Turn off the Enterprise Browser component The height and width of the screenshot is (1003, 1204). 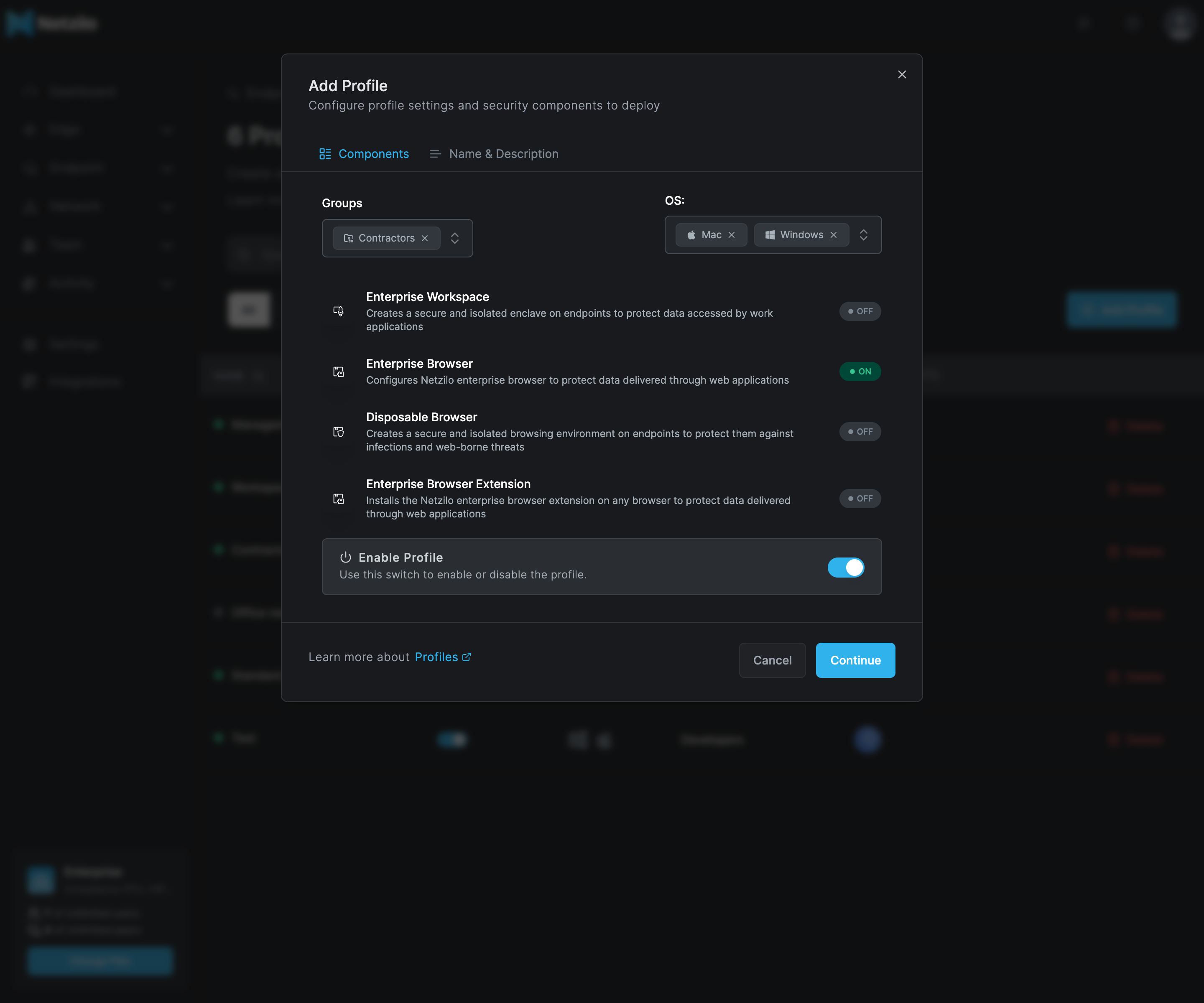click(860, 372)
